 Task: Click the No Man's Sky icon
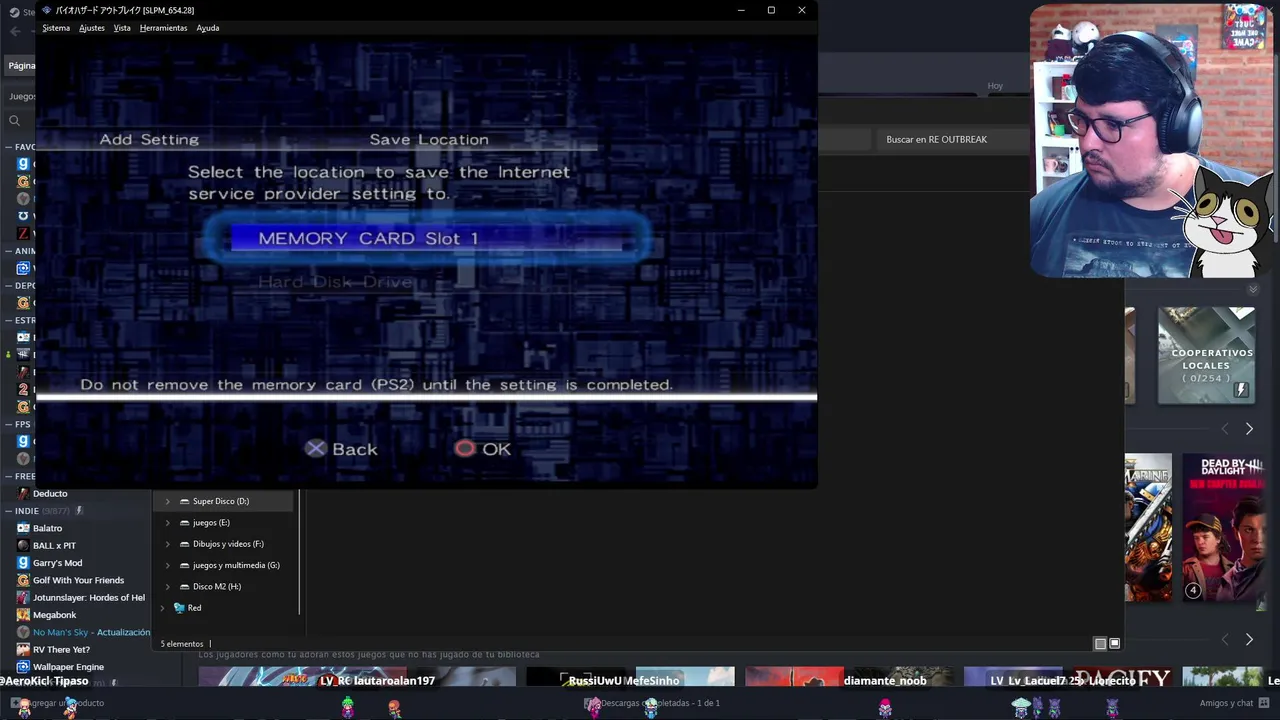pyautogui.click(x=23, y=632)
